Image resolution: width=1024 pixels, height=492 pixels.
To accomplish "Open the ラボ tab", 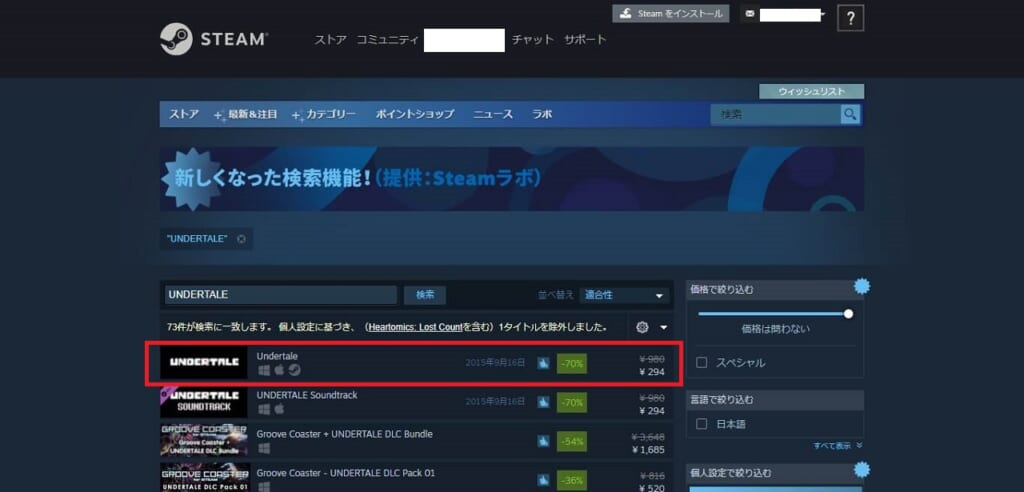I will tap(541, 114).
